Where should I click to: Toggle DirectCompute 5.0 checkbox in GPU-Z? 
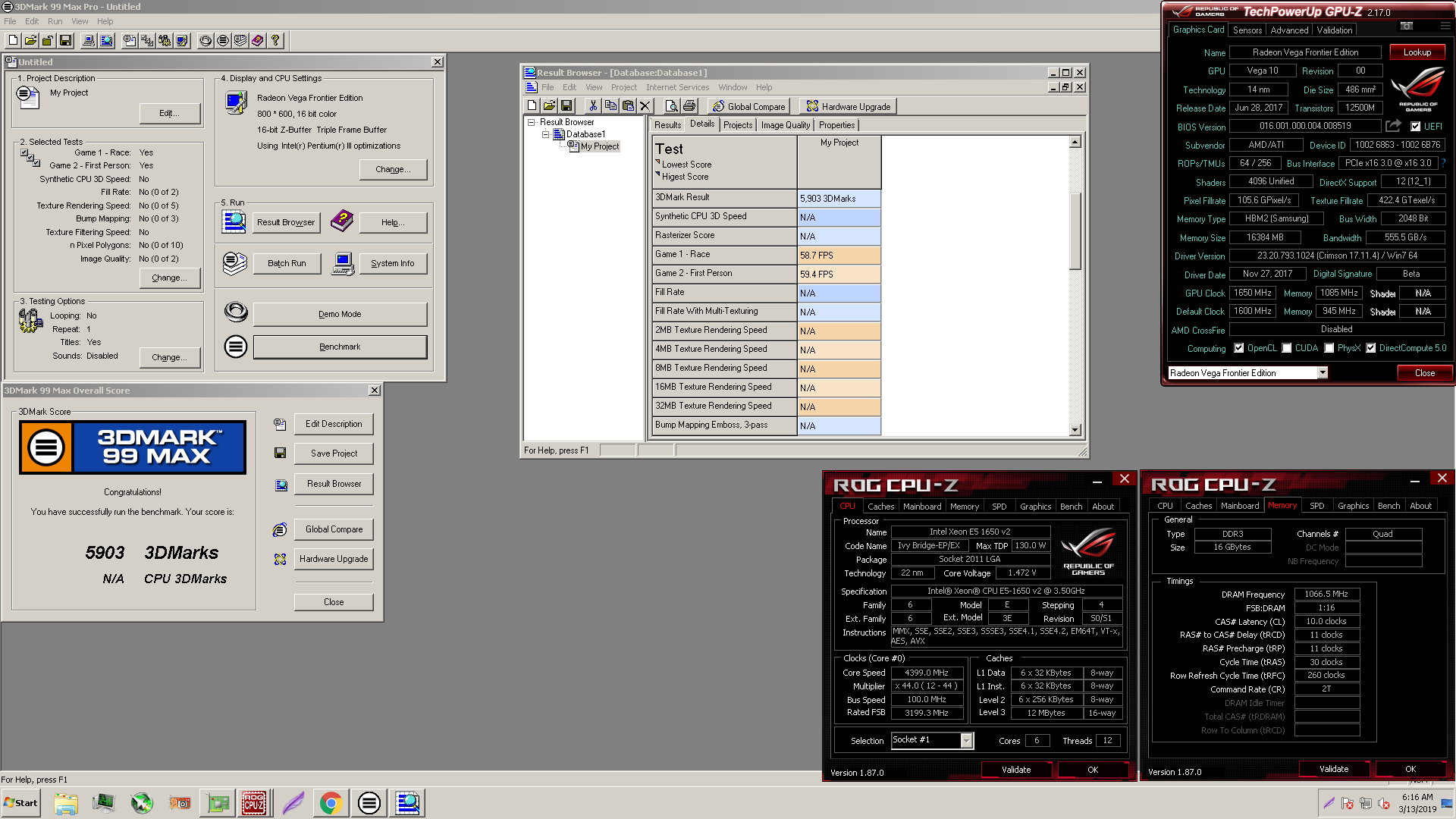click(1371, 348)
